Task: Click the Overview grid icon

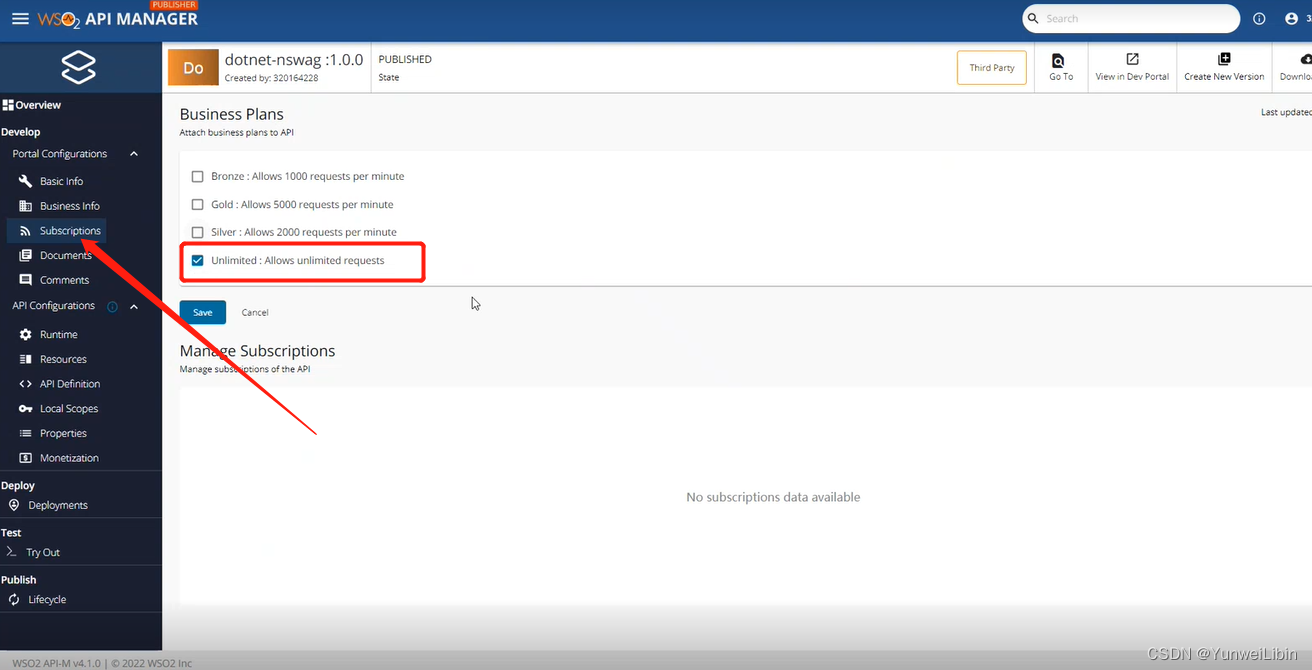Action: [8, 105]
